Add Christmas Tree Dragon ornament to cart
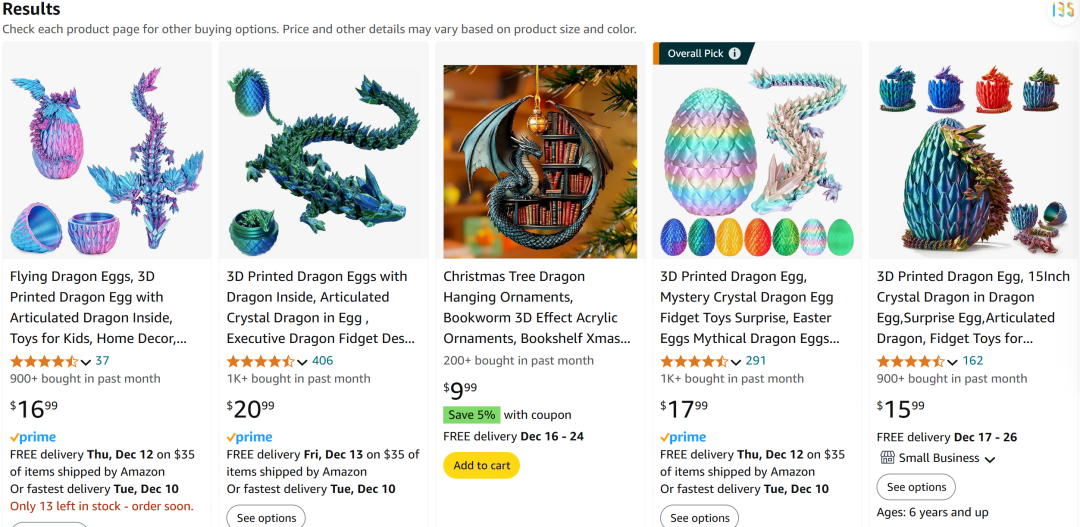This screenshot has height=527, width=1080. pos(482,465)
